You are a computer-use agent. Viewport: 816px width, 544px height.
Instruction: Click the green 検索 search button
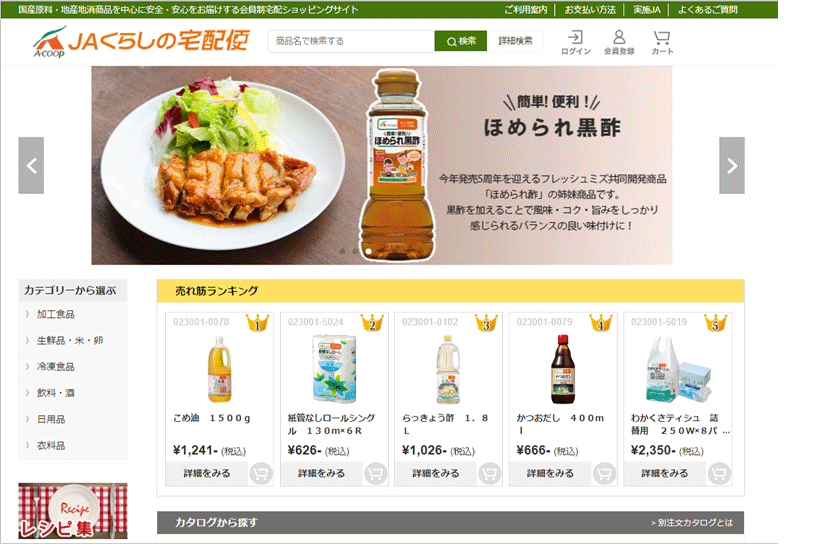[x=461, y=41]
